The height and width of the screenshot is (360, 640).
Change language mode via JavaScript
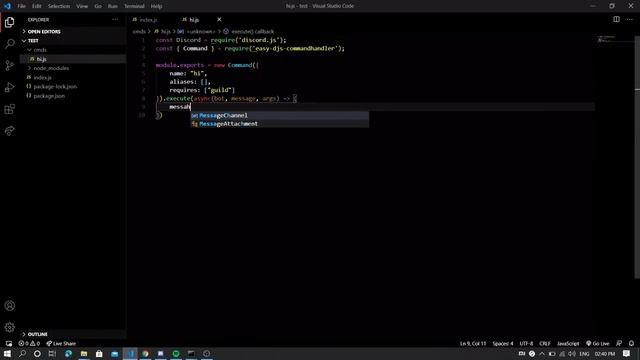pyautogui.click(x=568, y=343)
